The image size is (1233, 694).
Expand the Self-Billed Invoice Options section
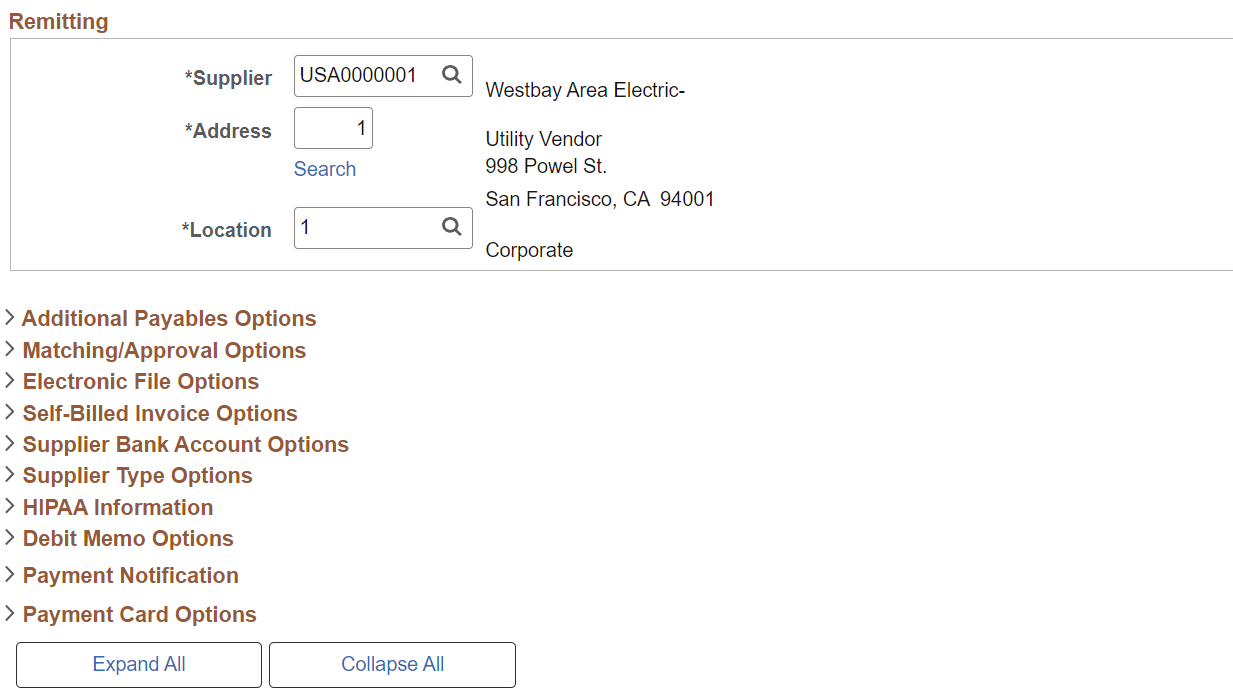[x=159, y=413]
